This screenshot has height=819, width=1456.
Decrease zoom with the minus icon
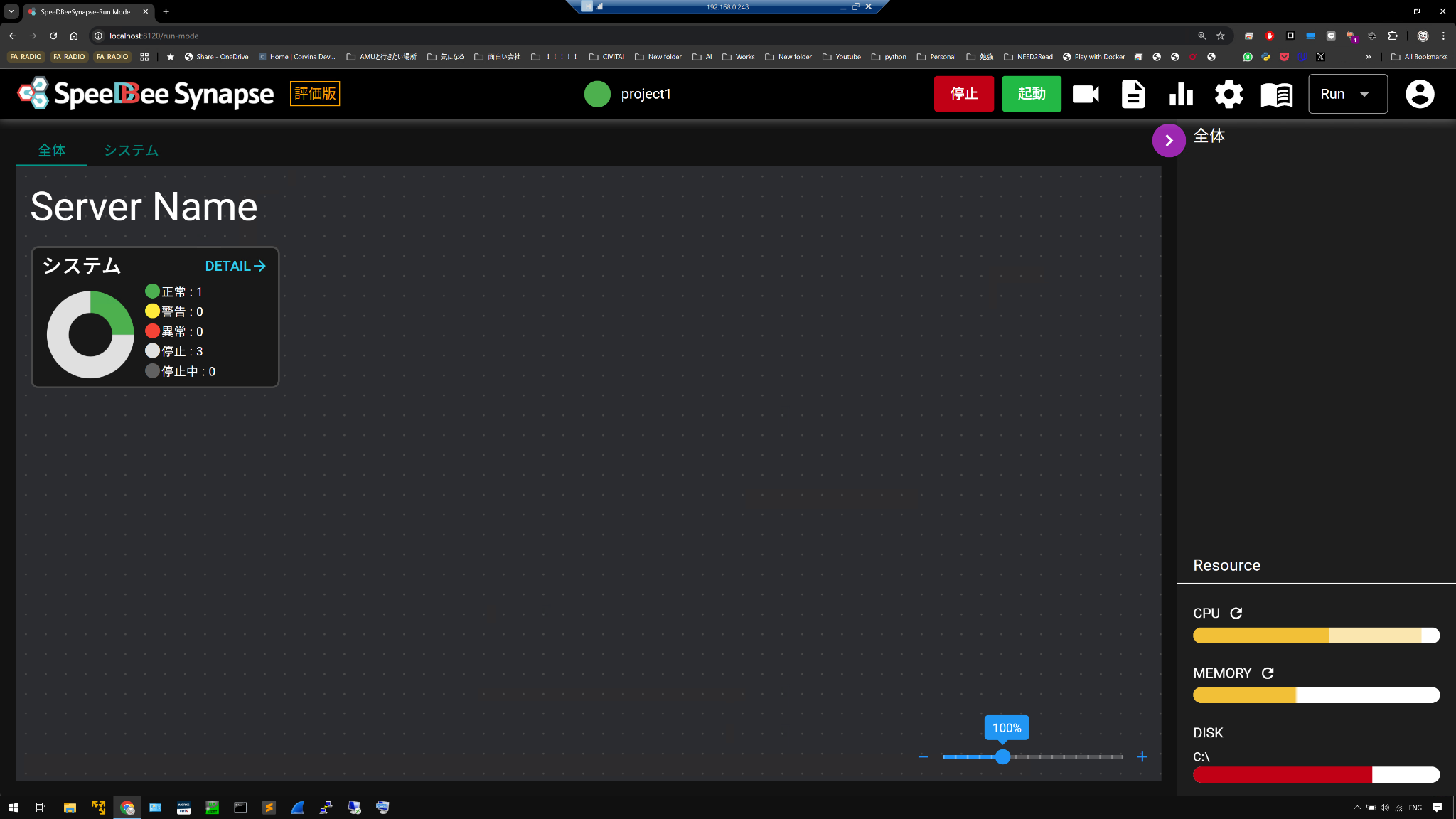pos(923,756)
